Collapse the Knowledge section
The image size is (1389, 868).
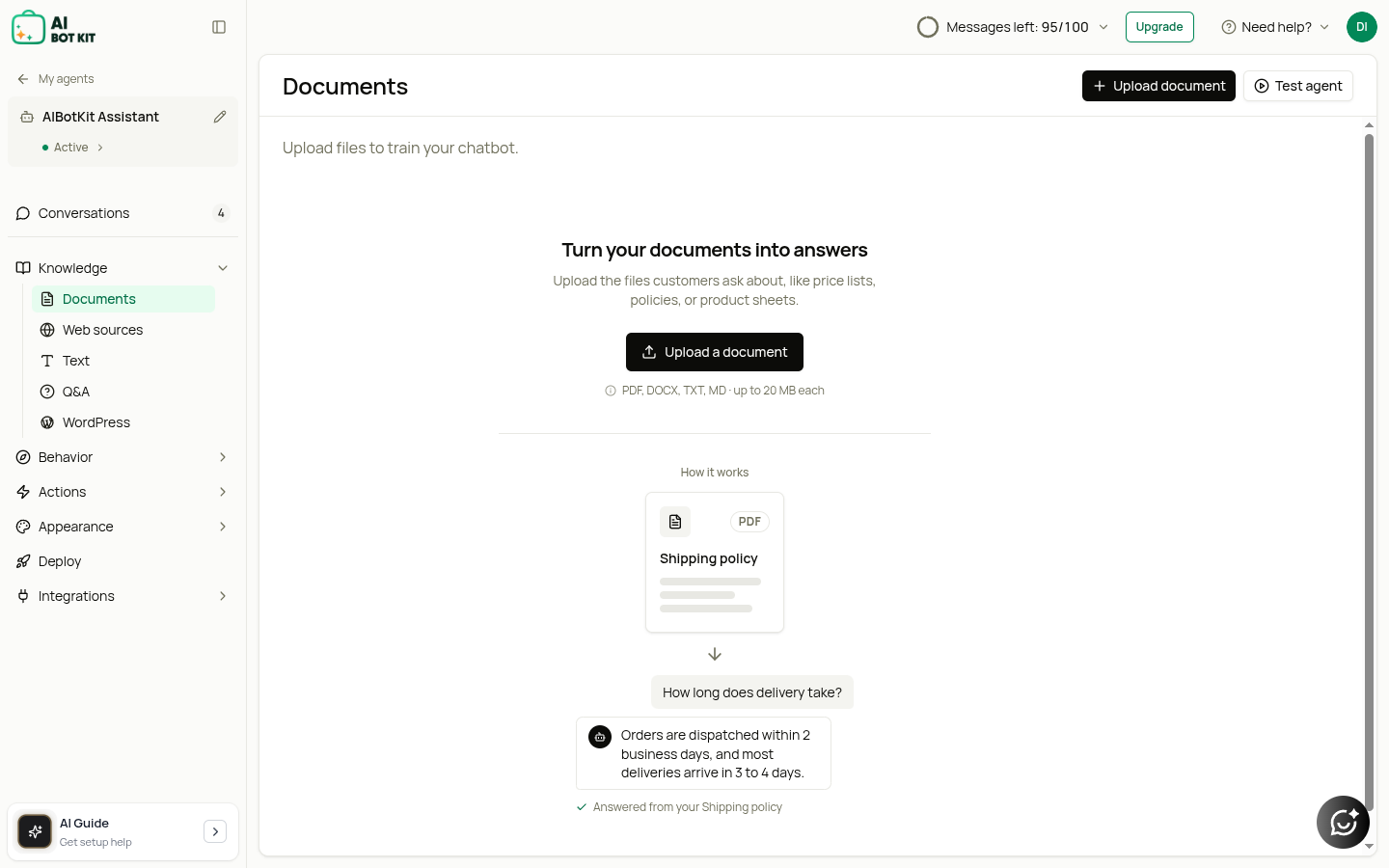point(223,268)
